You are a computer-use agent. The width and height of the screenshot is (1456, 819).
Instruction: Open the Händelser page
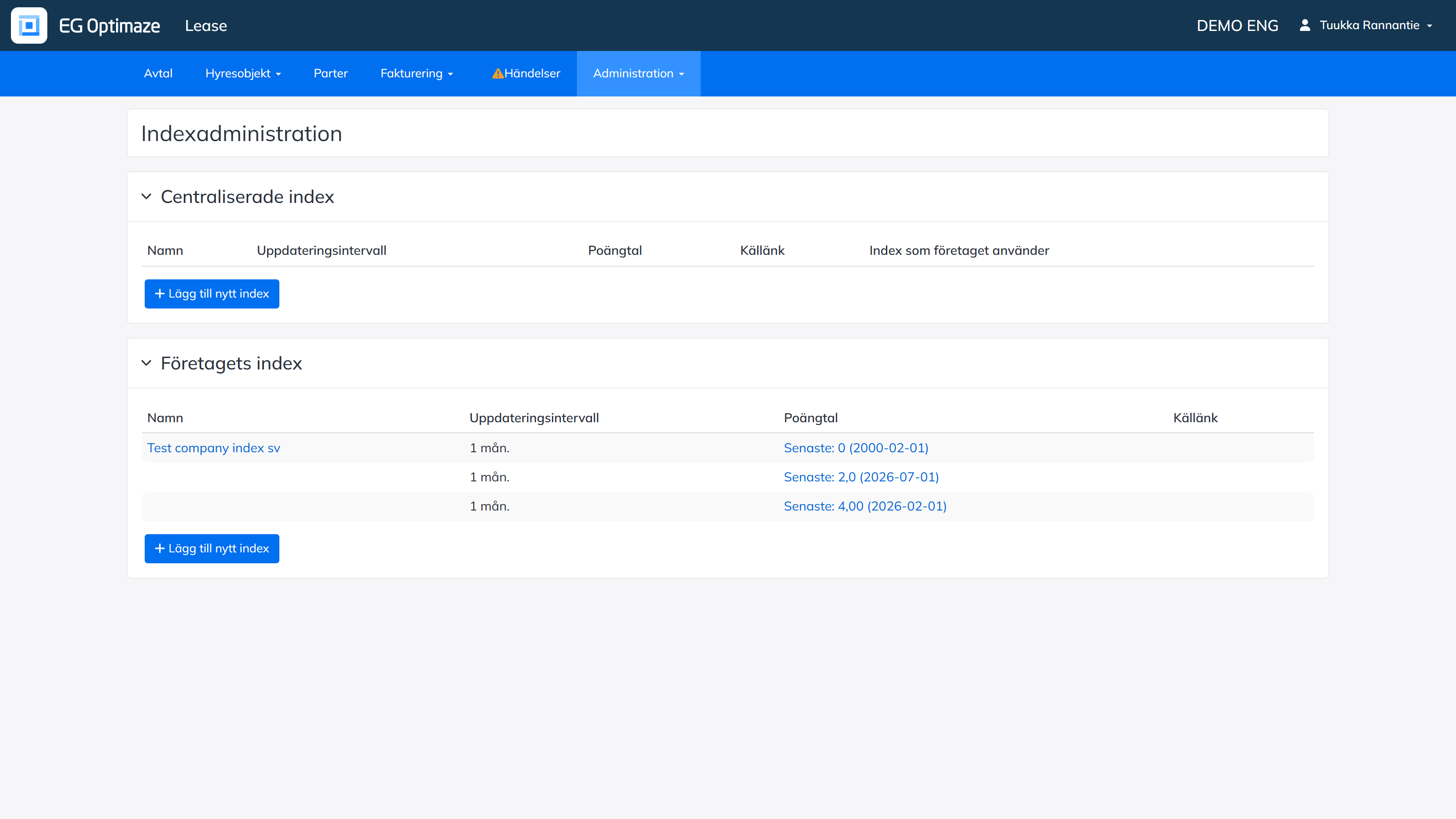pyautogui.click(x=526, y=73)
